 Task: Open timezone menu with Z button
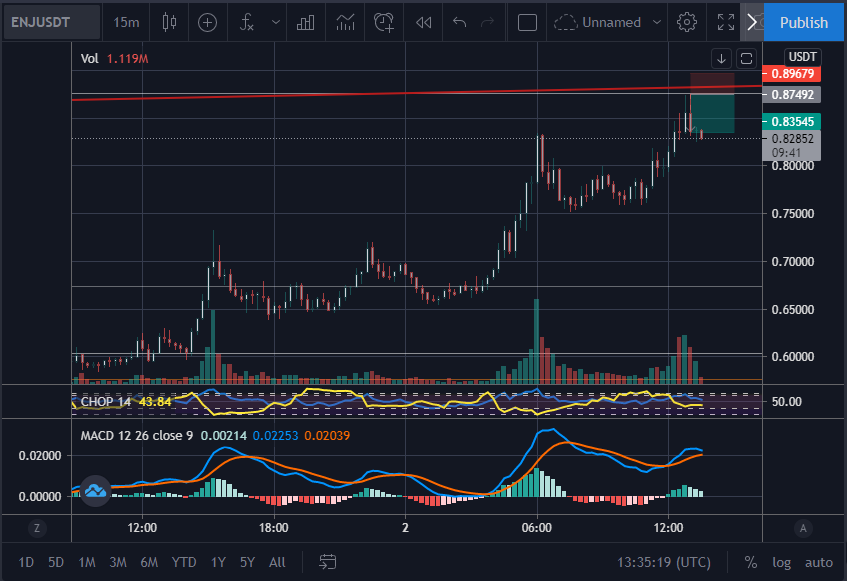click(37, 528)
